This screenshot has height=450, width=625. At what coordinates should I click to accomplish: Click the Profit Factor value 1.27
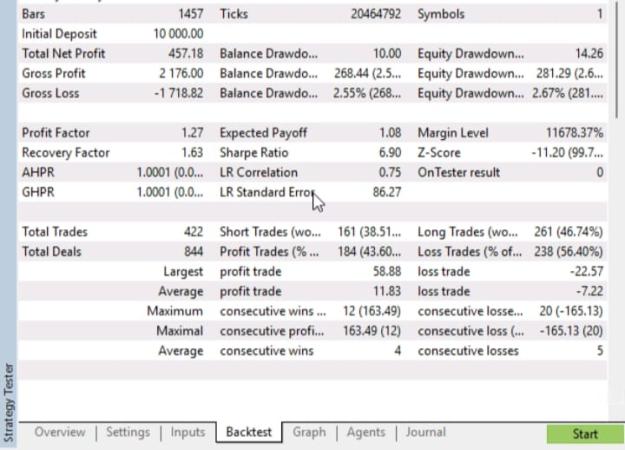[192, 133]
